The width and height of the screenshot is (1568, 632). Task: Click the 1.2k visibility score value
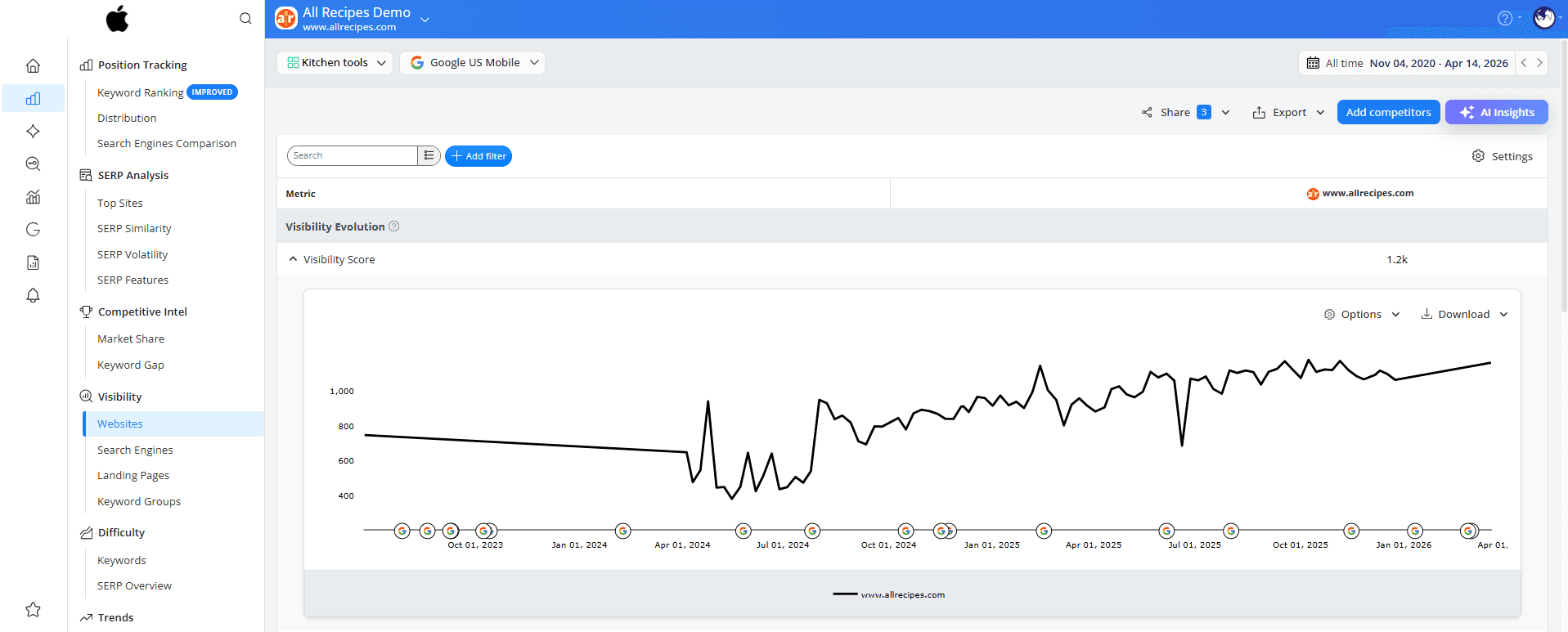1397,259
